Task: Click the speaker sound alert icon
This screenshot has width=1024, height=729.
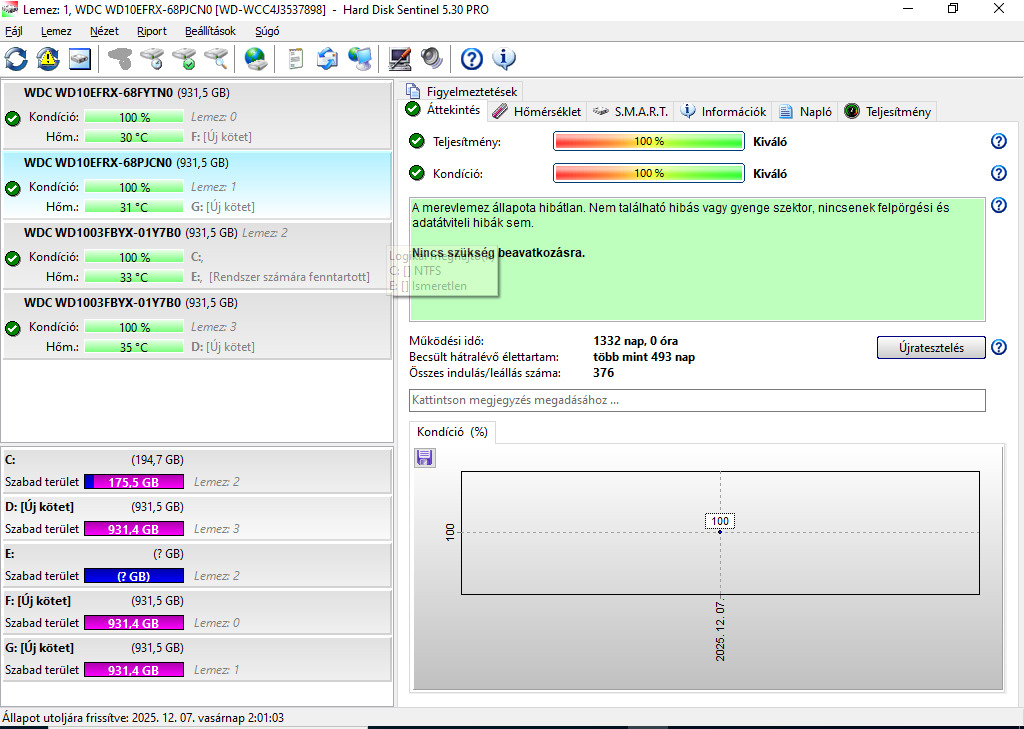Action: [432, 59]
